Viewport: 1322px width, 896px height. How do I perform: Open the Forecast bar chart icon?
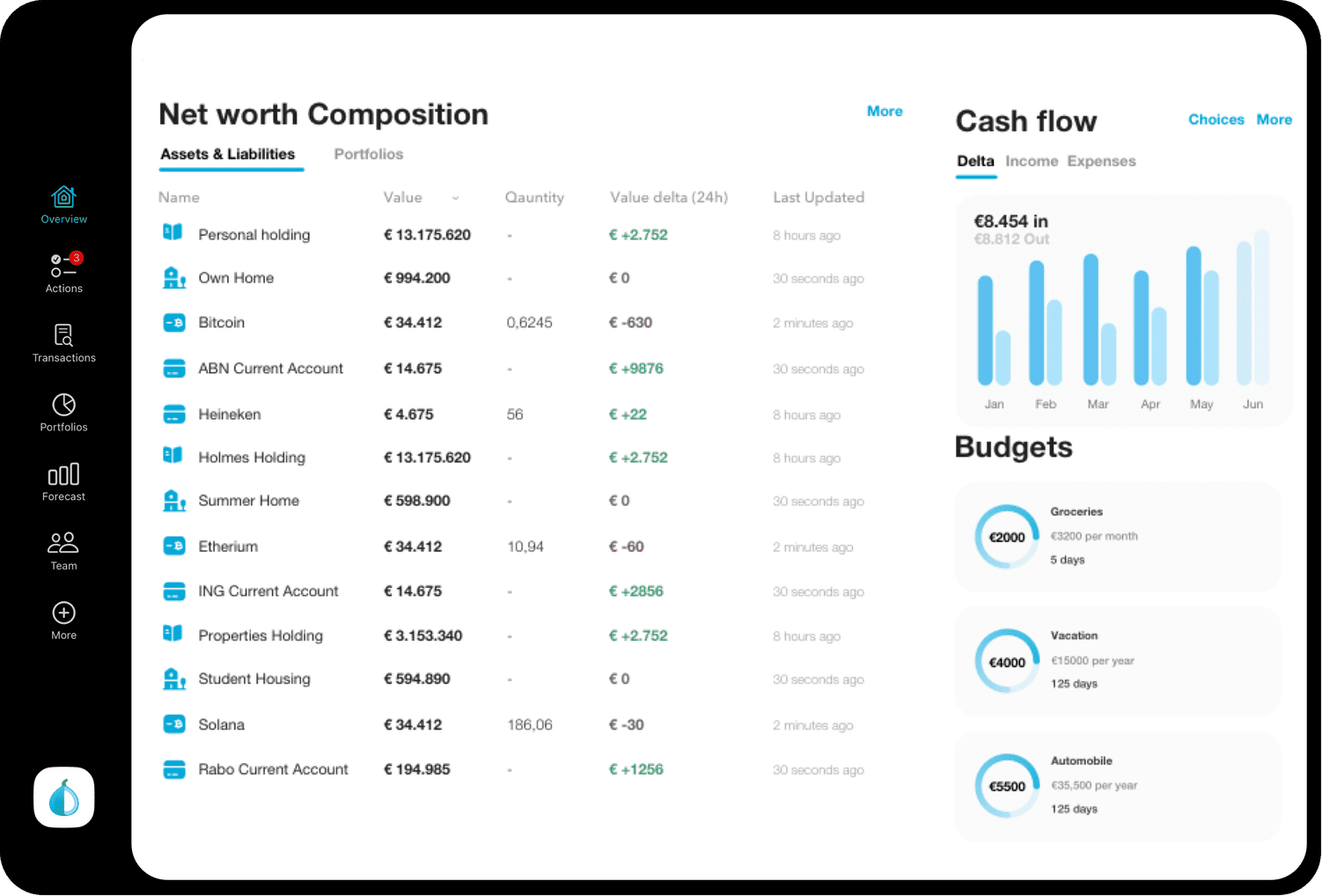[63, 474]
